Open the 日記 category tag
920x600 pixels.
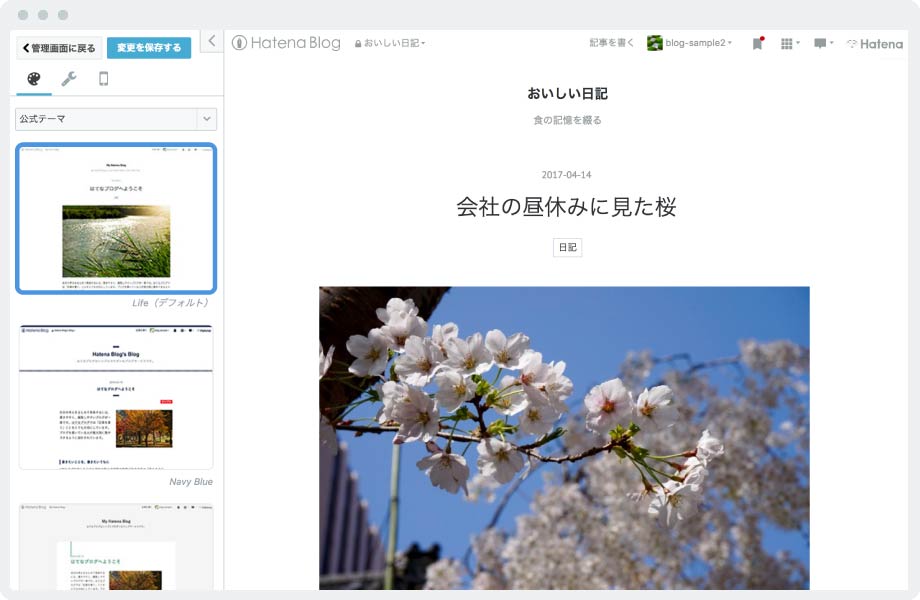(x=567, y=247)
